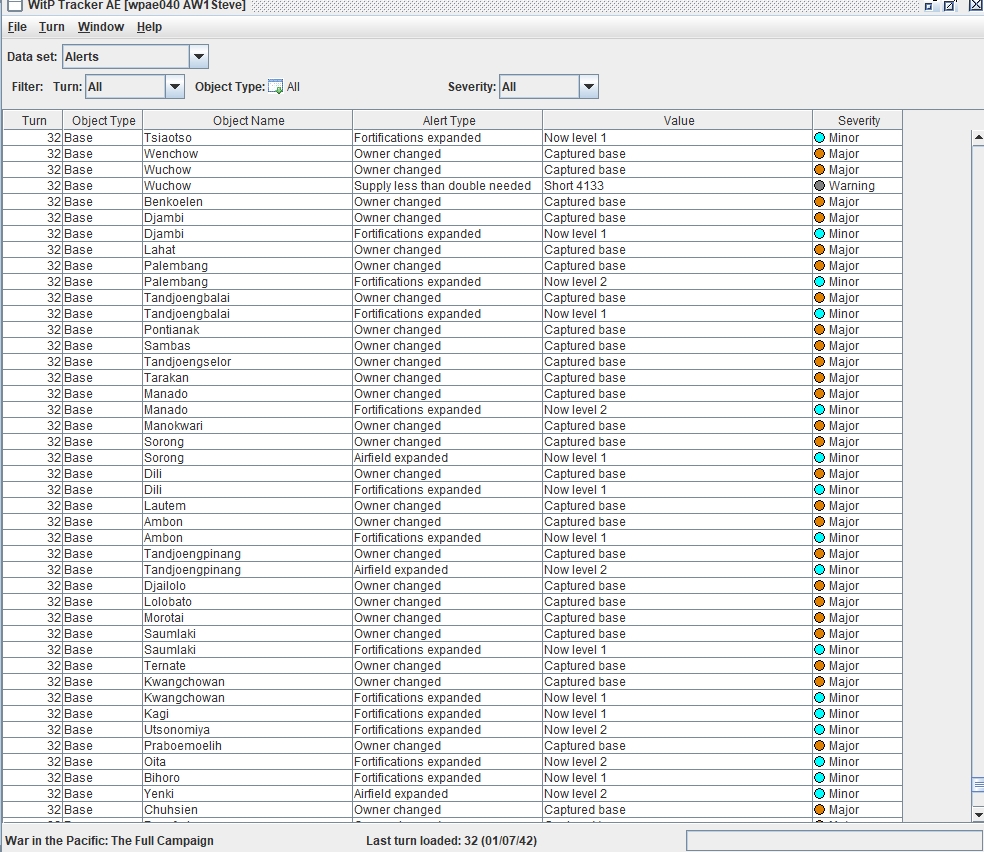Click the Major severity dot for Chuhsien
This screenshot has width=984, height=852.
click(x=820, y=810)
